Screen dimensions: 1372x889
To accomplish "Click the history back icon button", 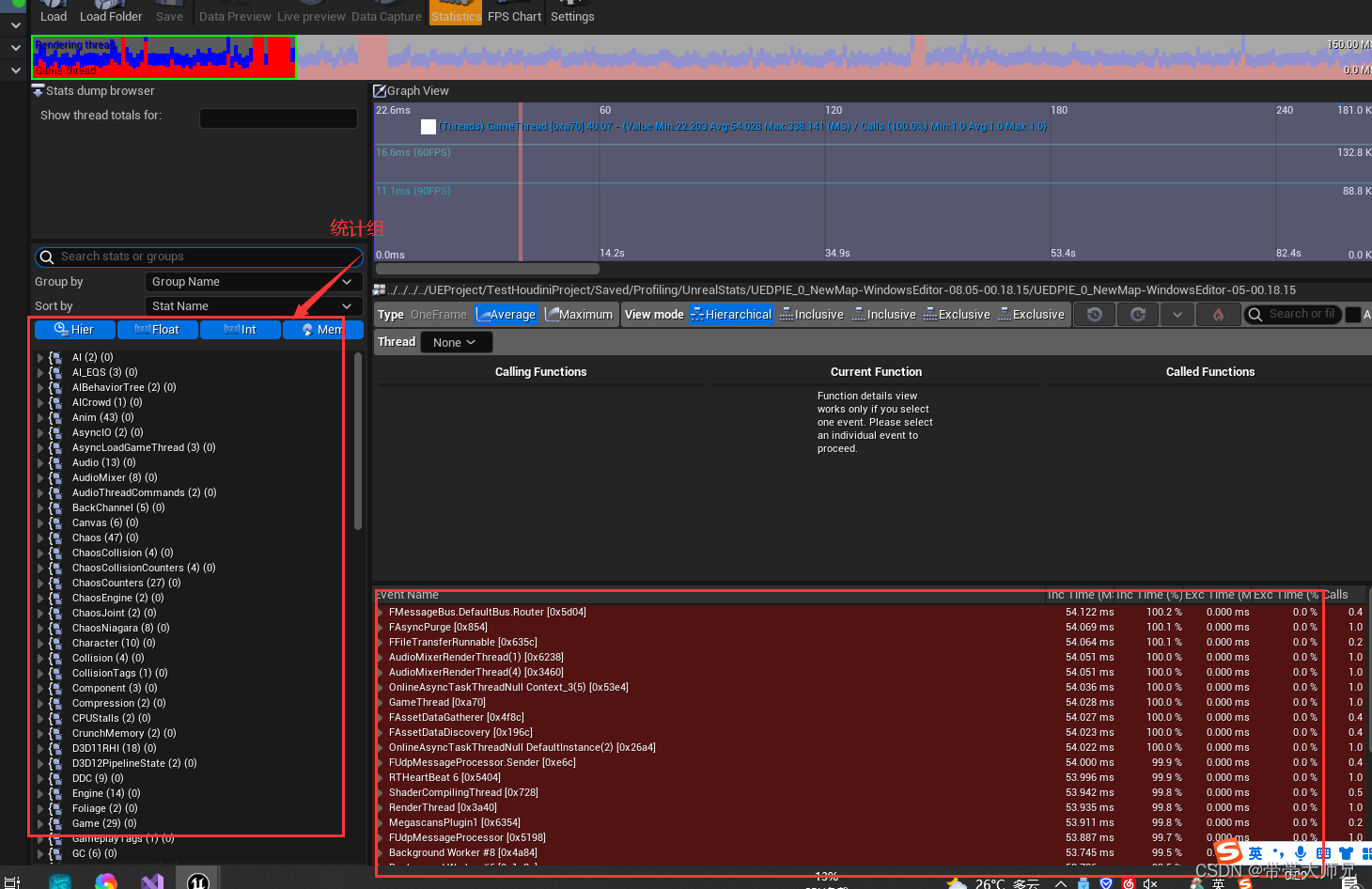I will coord(1095,315).
